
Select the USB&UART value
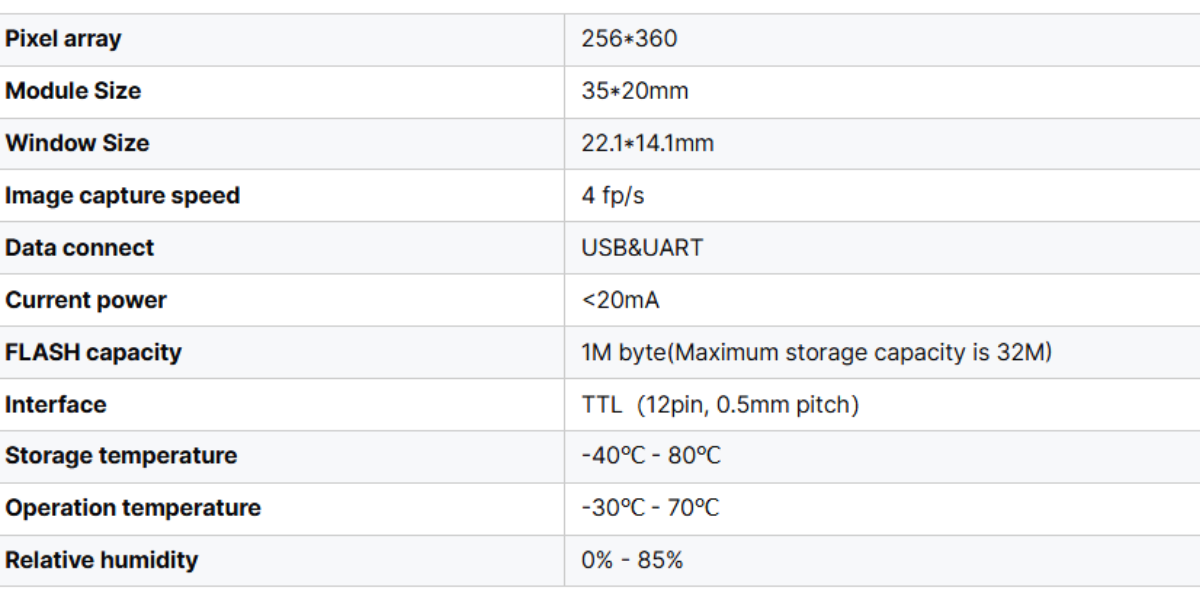click(642, 248)
